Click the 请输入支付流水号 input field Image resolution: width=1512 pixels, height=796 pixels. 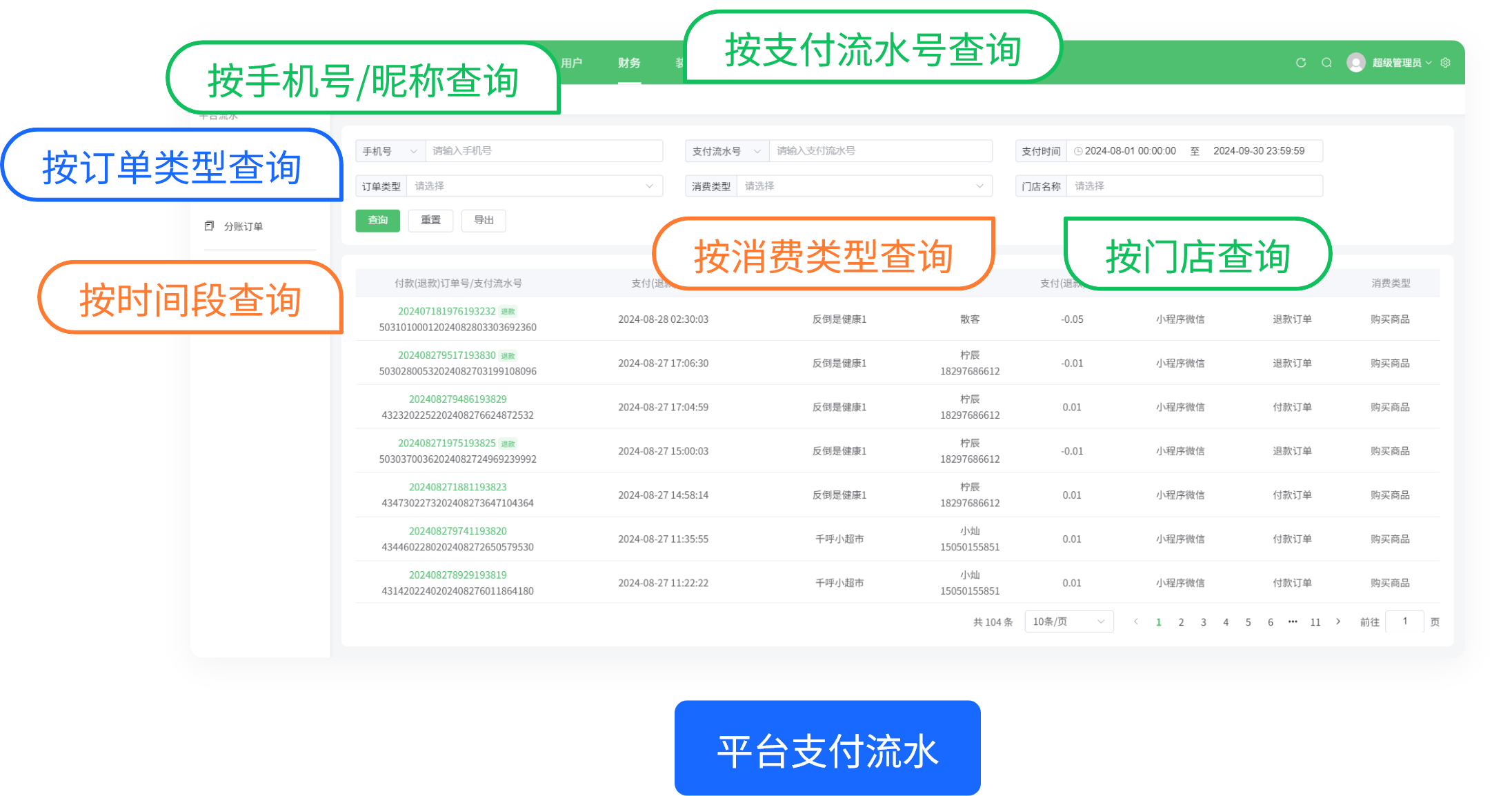(x=879, y=151)
